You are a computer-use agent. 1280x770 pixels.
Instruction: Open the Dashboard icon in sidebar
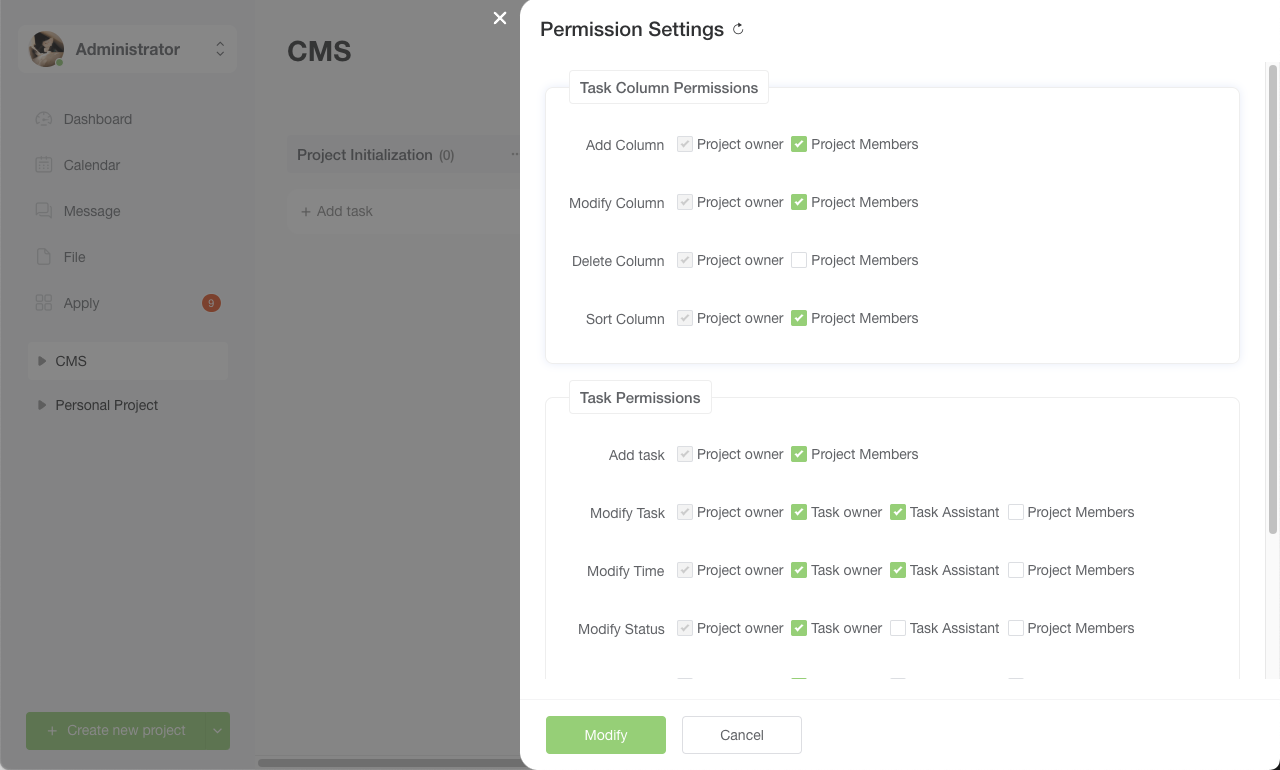tap(44, 119)
